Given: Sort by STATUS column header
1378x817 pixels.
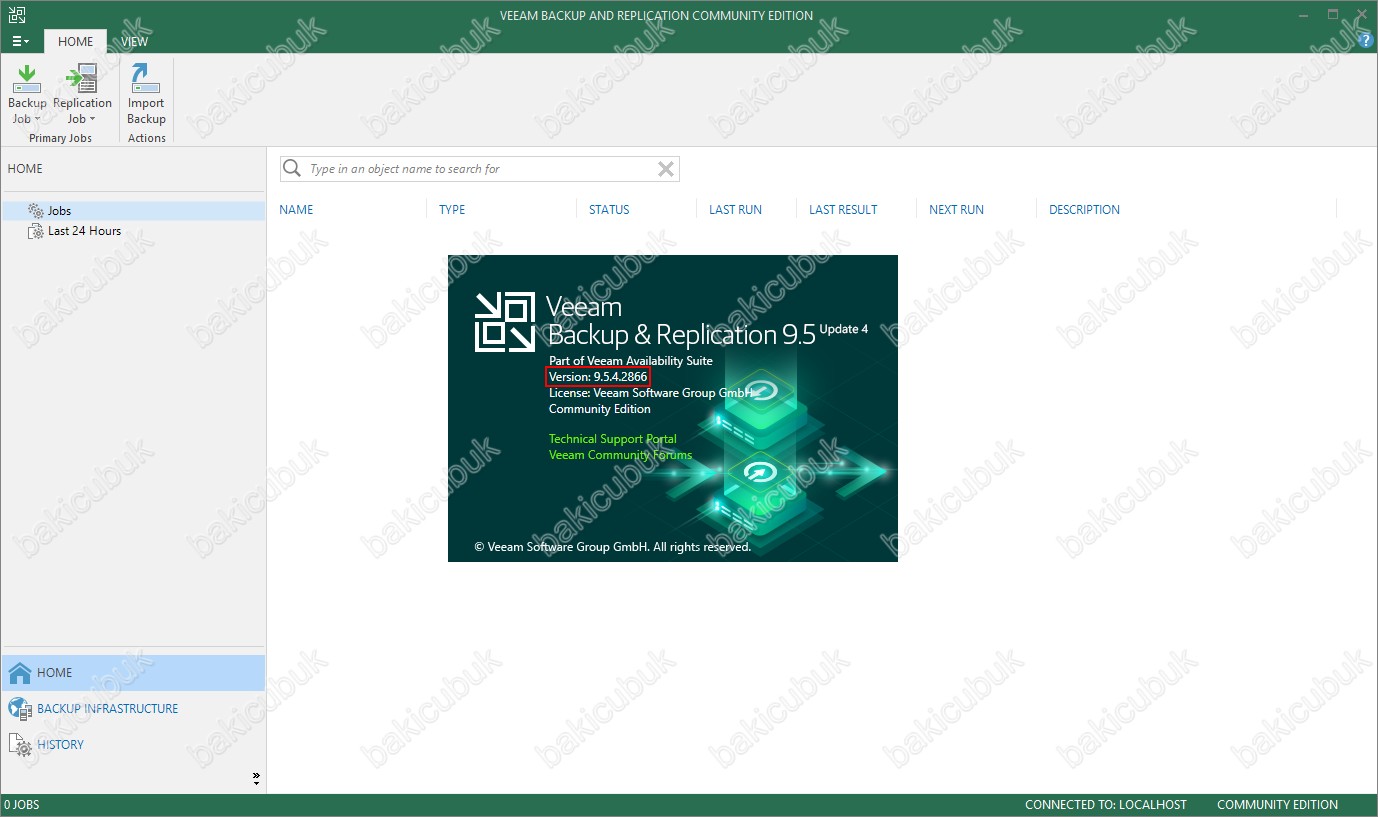Looking at the screenshot, I should tap(609, 210).
